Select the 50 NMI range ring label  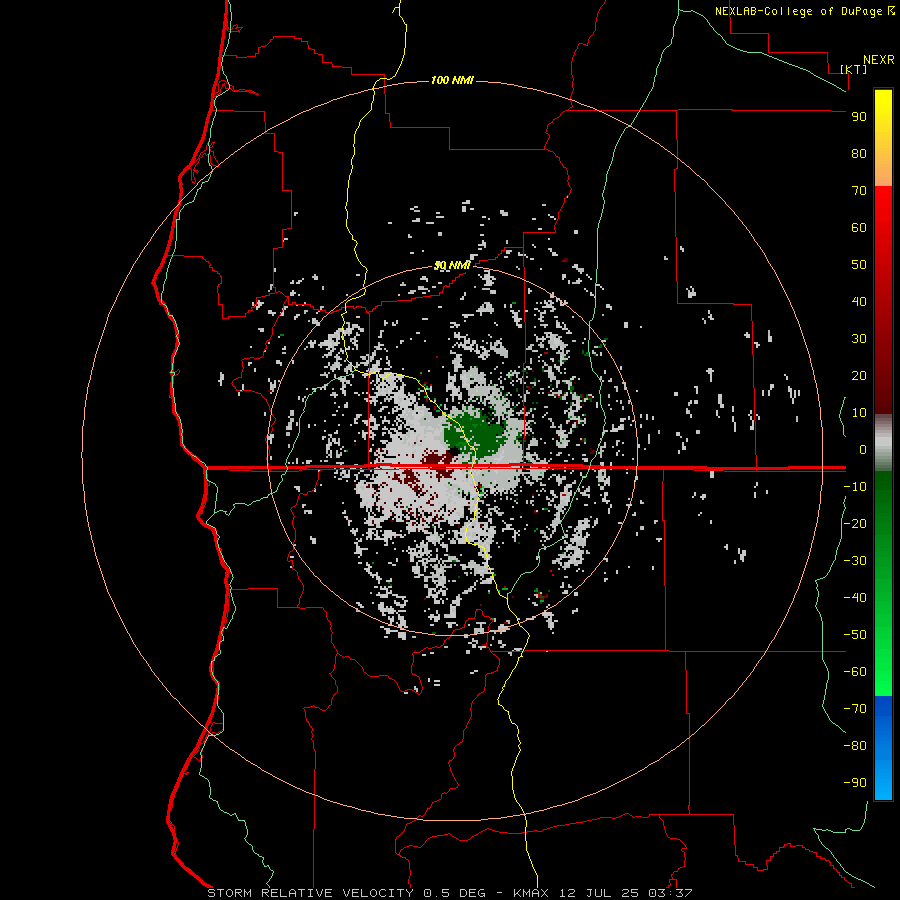click(452, 265)
